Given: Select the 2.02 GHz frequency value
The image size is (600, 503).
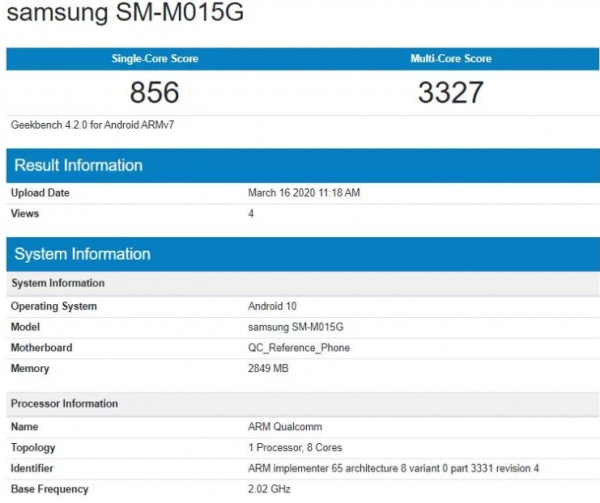Looking at the screenshot, I should [x=269, y=489].
